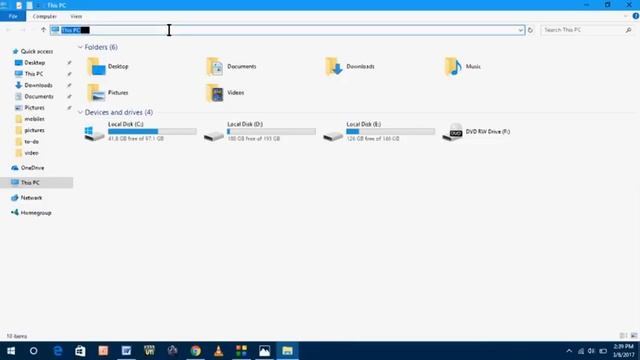Screen dimensions: 640x360
Task: Select Network in navigation pane
Action: [31, 198]
